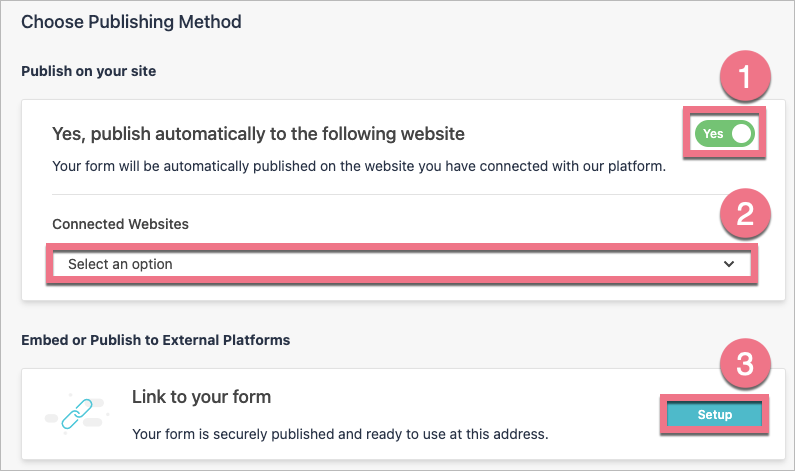Click the chain link icon
795x471 pixels.
[75, 414]
